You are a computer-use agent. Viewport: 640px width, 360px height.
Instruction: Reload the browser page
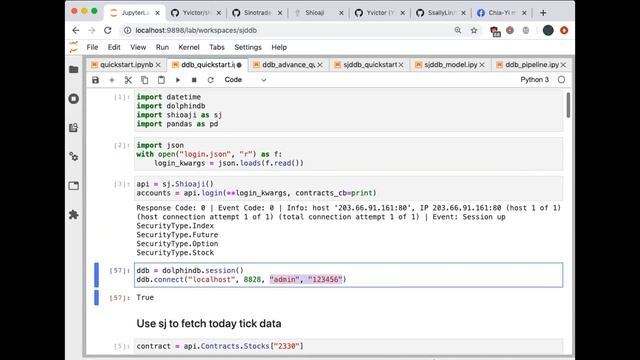click(x=108, y=30)
